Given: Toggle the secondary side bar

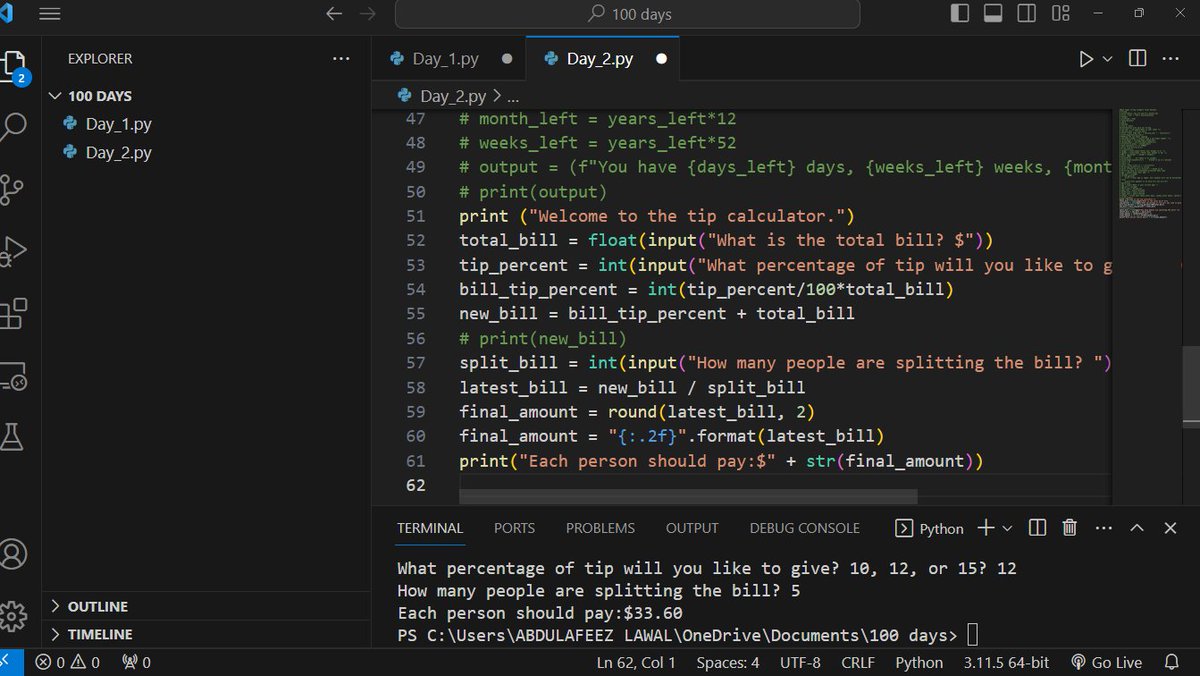Looking at the screenshot, I should click(1027, 14).
